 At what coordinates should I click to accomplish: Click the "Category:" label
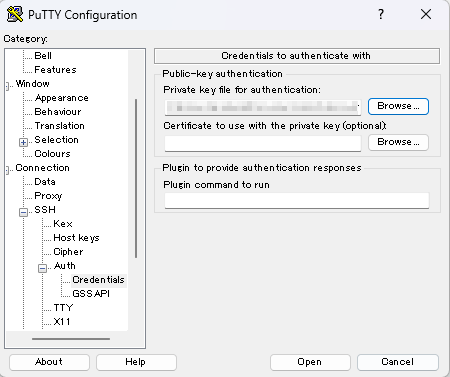click(x=25, y=39)
